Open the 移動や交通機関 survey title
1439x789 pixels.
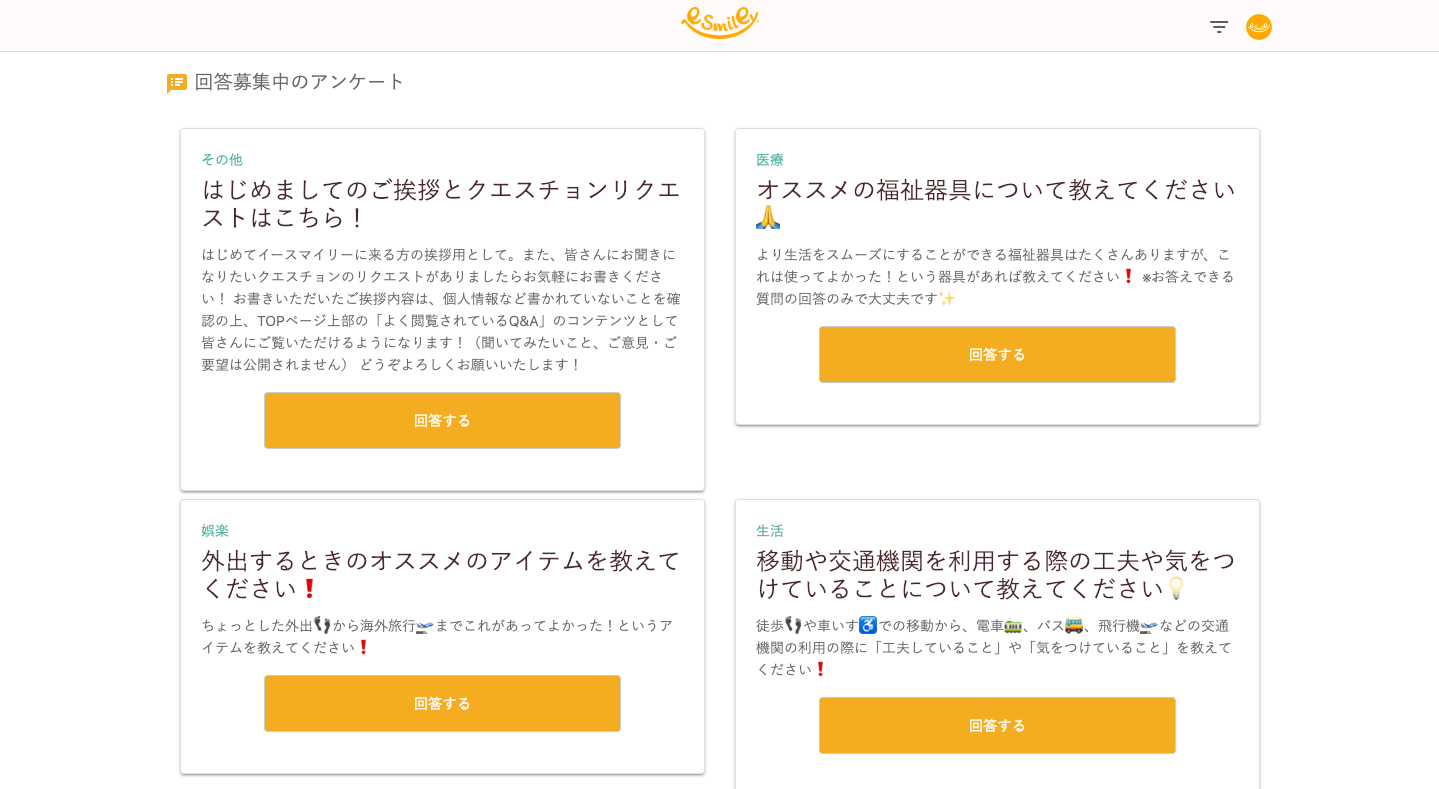995,574
